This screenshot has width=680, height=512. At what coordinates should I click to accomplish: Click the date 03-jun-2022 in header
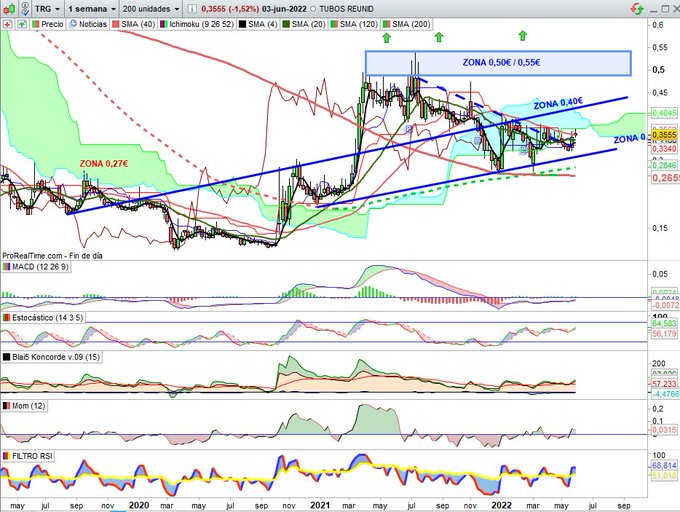pyautogui.click(x=284, y=9)
